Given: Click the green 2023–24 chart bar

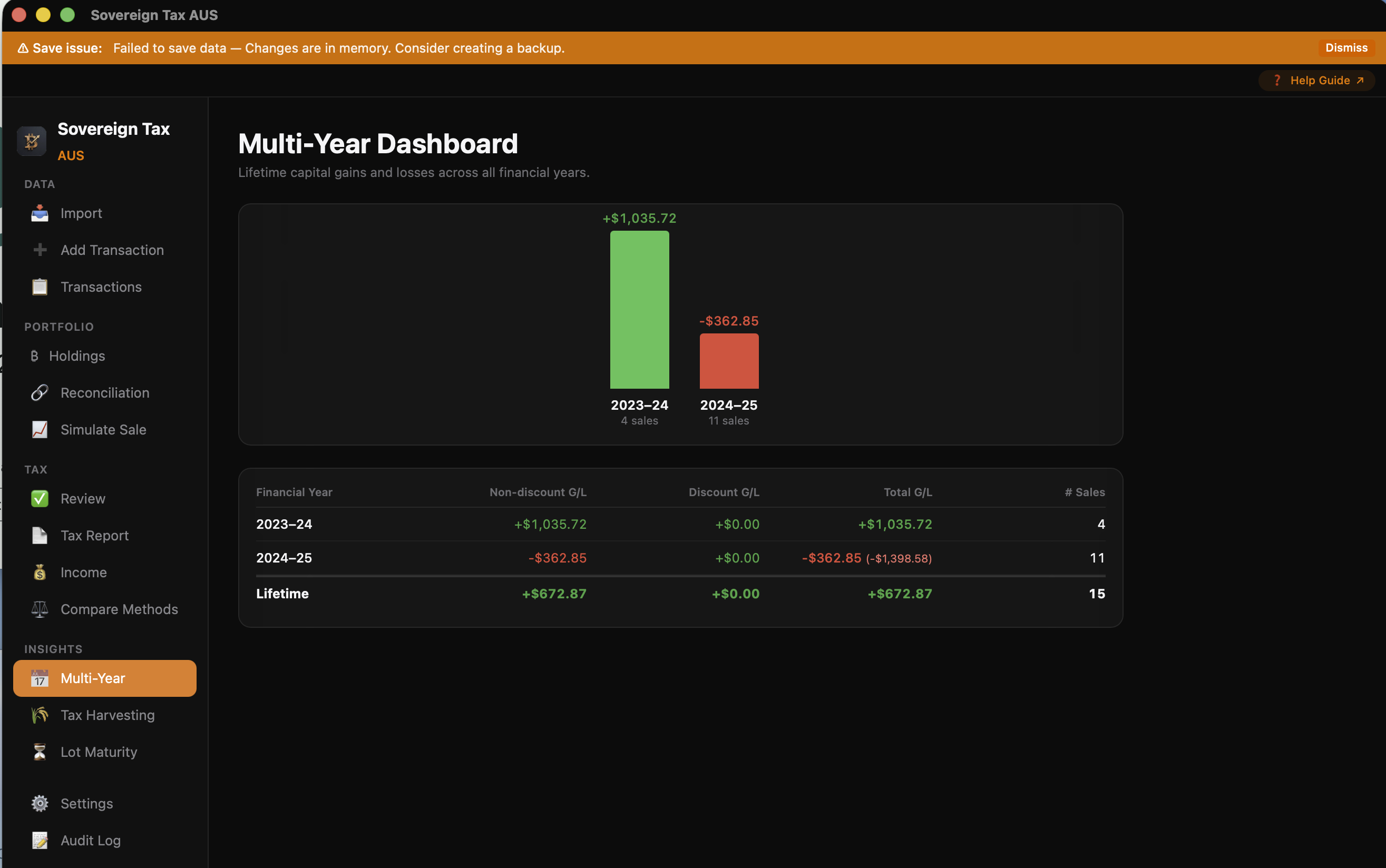Looking at the screenshot, I should [x=639, y=310].
